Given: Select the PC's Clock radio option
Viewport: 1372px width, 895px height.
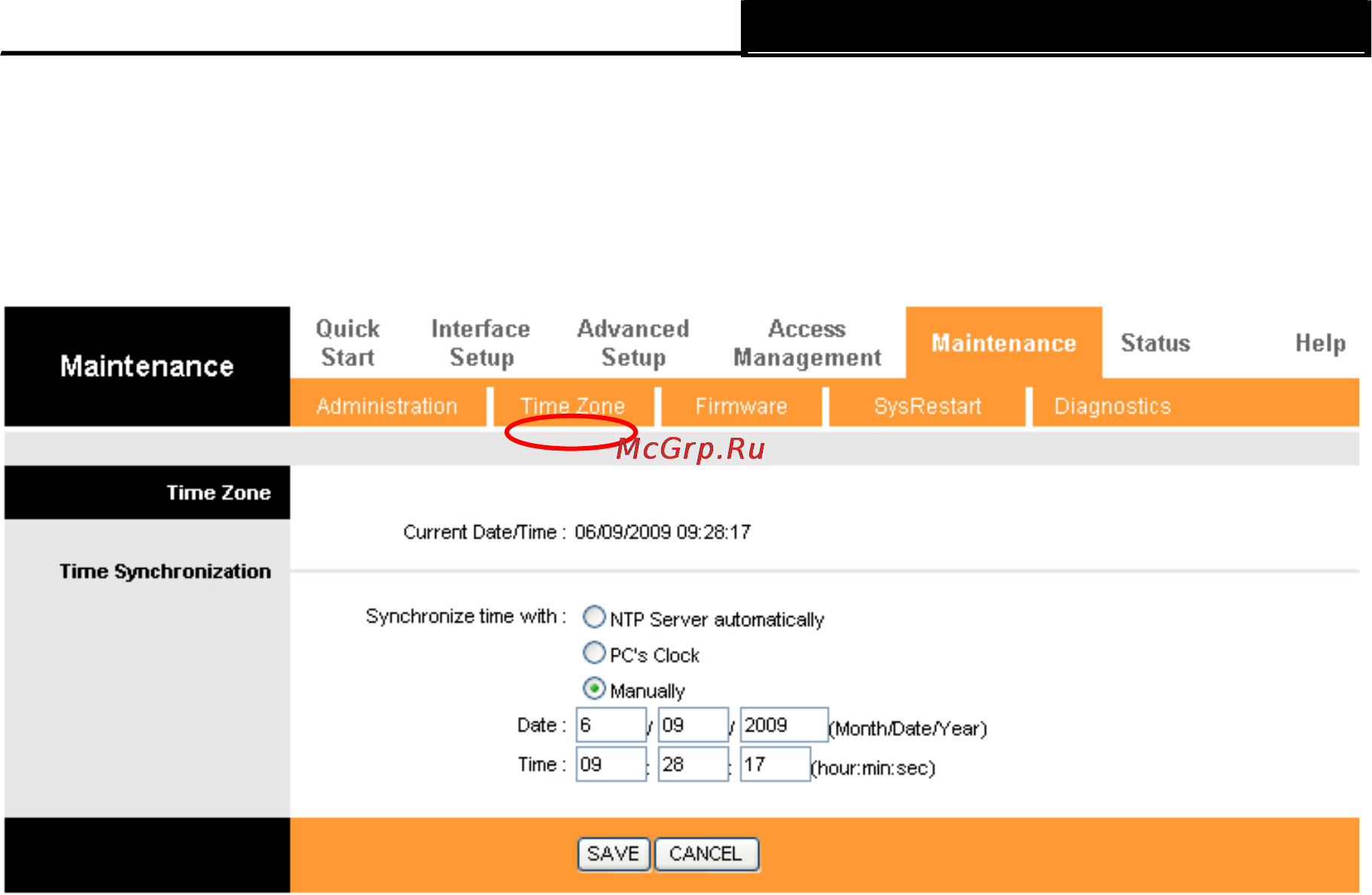Looking at the screenshot, I should coord(594,652).
